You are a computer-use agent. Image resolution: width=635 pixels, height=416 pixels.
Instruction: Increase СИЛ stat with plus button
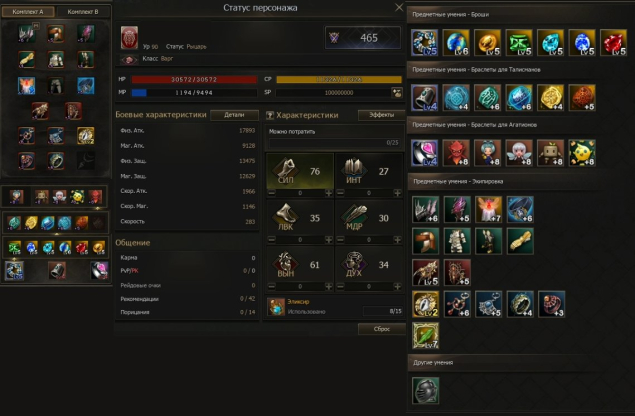(x=329, y=193)
